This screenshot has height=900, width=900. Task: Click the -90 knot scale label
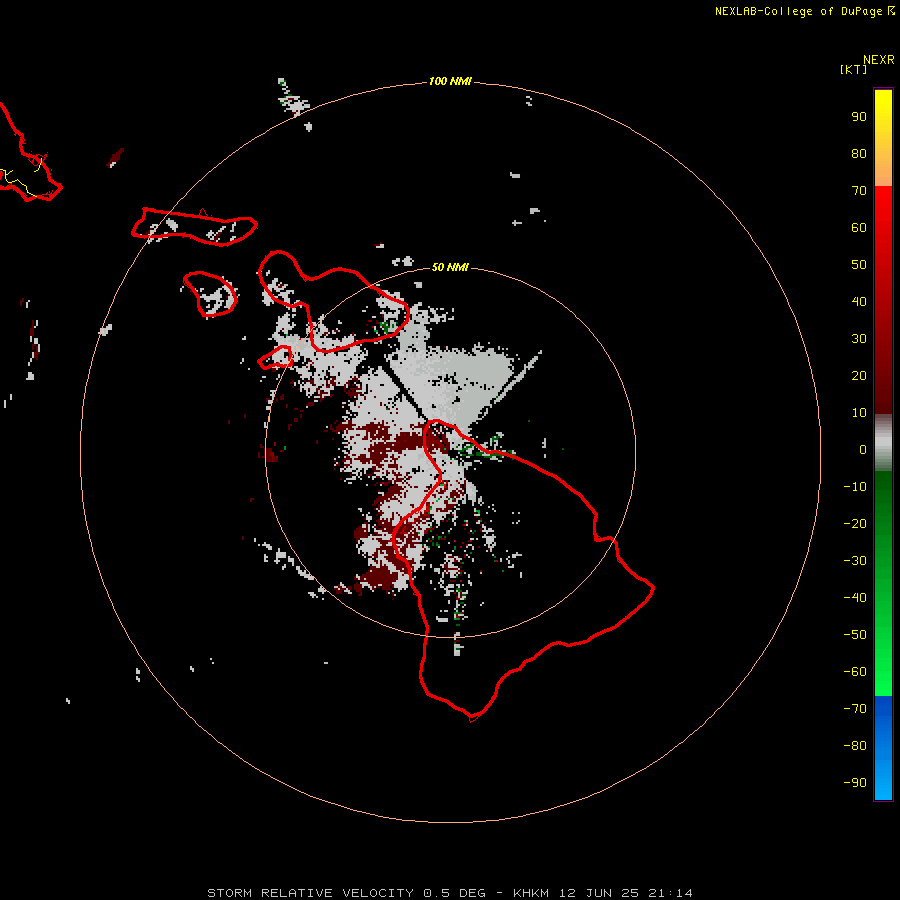(x=855, y=783)
